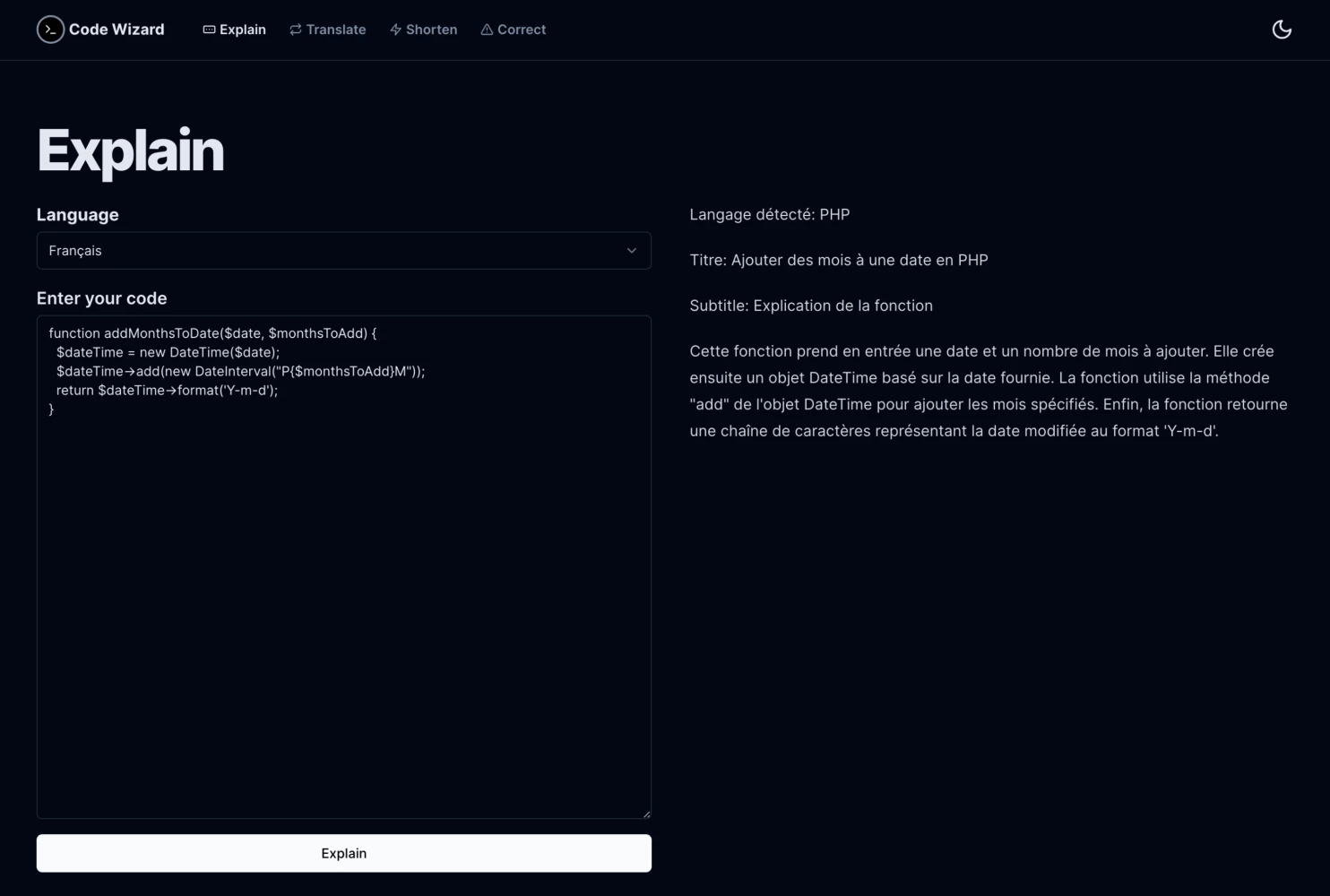This screenshot has height=896, width=1330.
Task: Click the 'Langage détecté: PHP' output line
Action: [769, 215]
